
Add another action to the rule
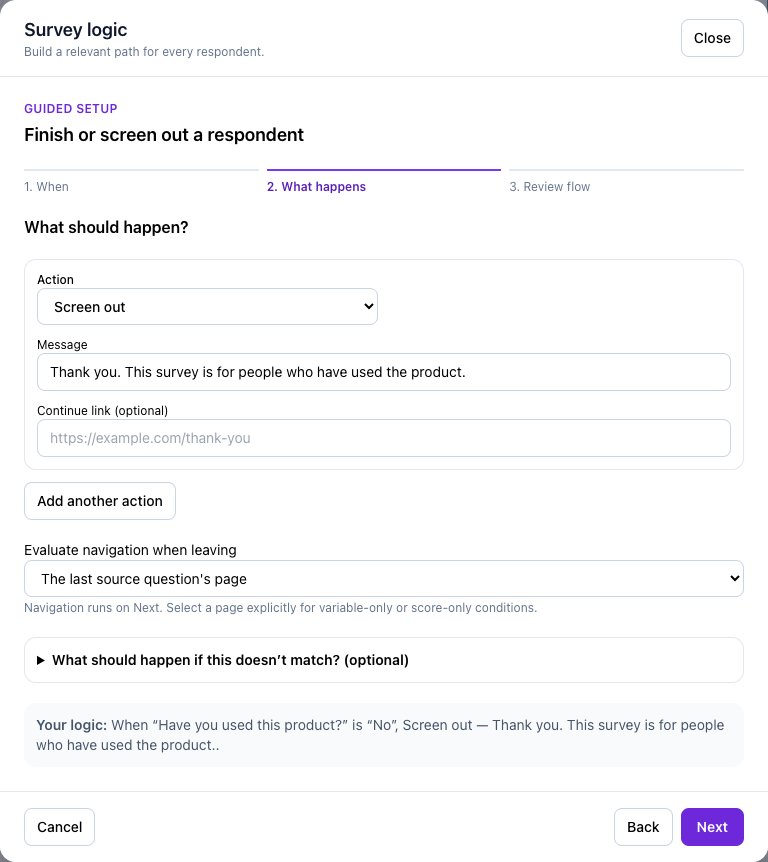[100, 501]
